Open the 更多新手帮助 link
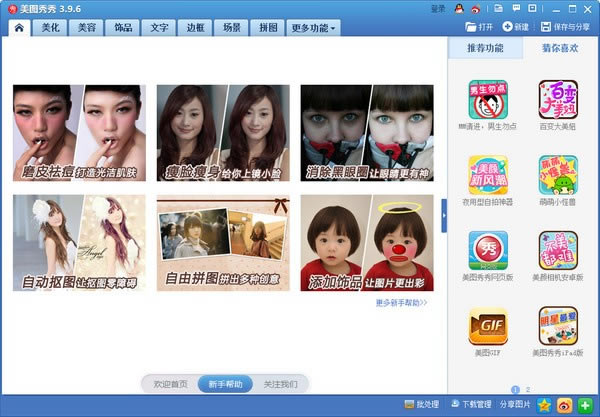Image resolution: width=600 pixels, height=417 pixels. (x=401, y=302)
